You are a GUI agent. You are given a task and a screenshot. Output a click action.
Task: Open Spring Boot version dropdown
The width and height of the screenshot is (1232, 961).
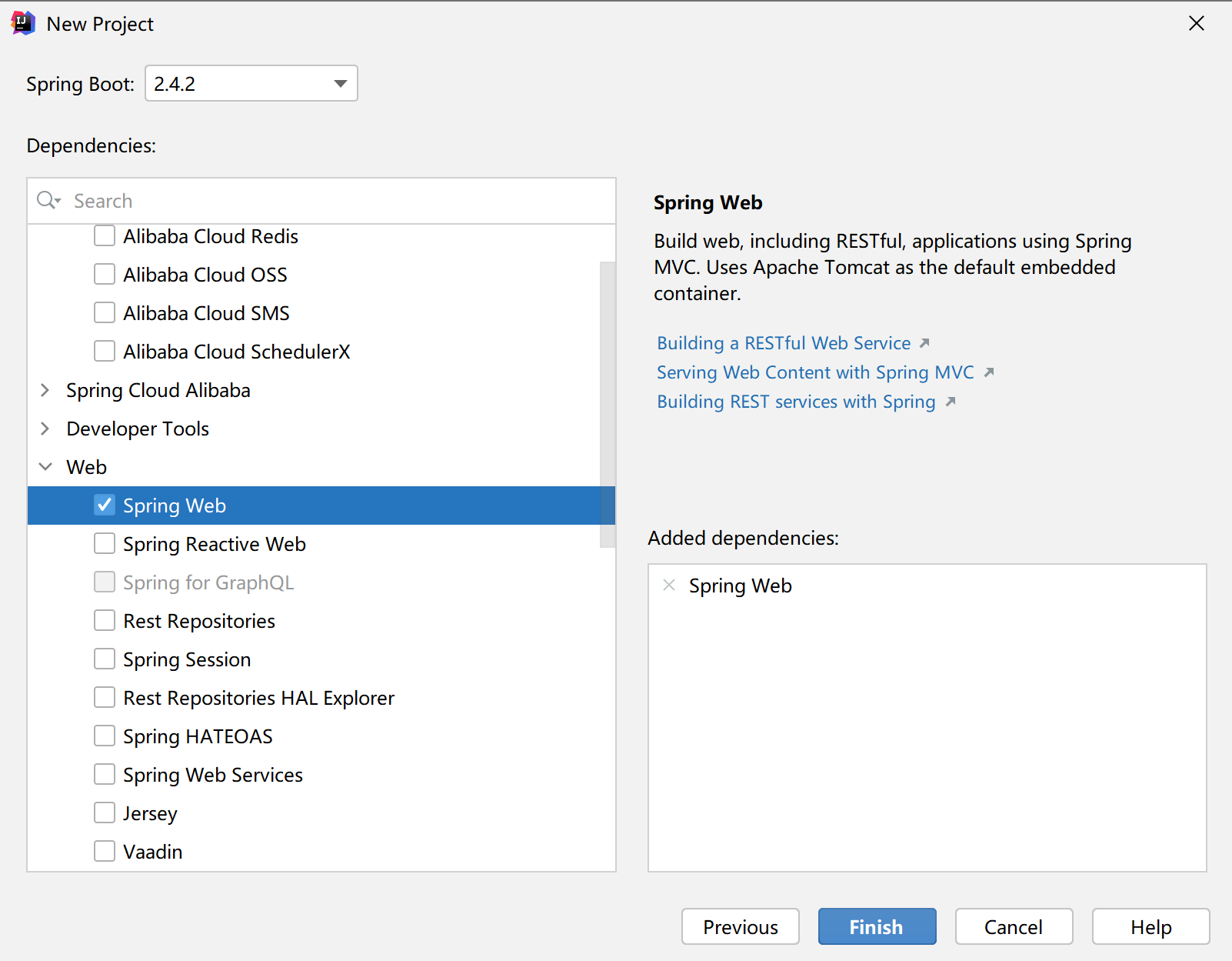coord(251,83)
